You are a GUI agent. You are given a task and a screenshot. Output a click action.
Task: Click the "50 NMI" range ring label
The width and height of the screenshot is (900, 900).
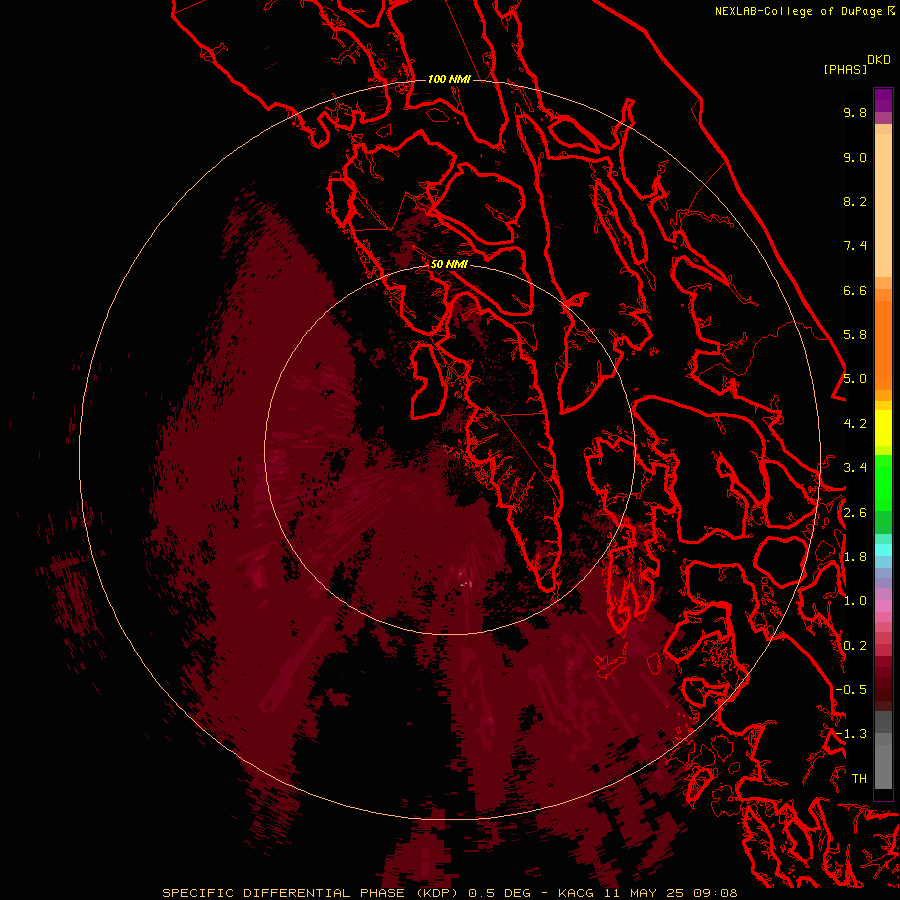[449, 264]
